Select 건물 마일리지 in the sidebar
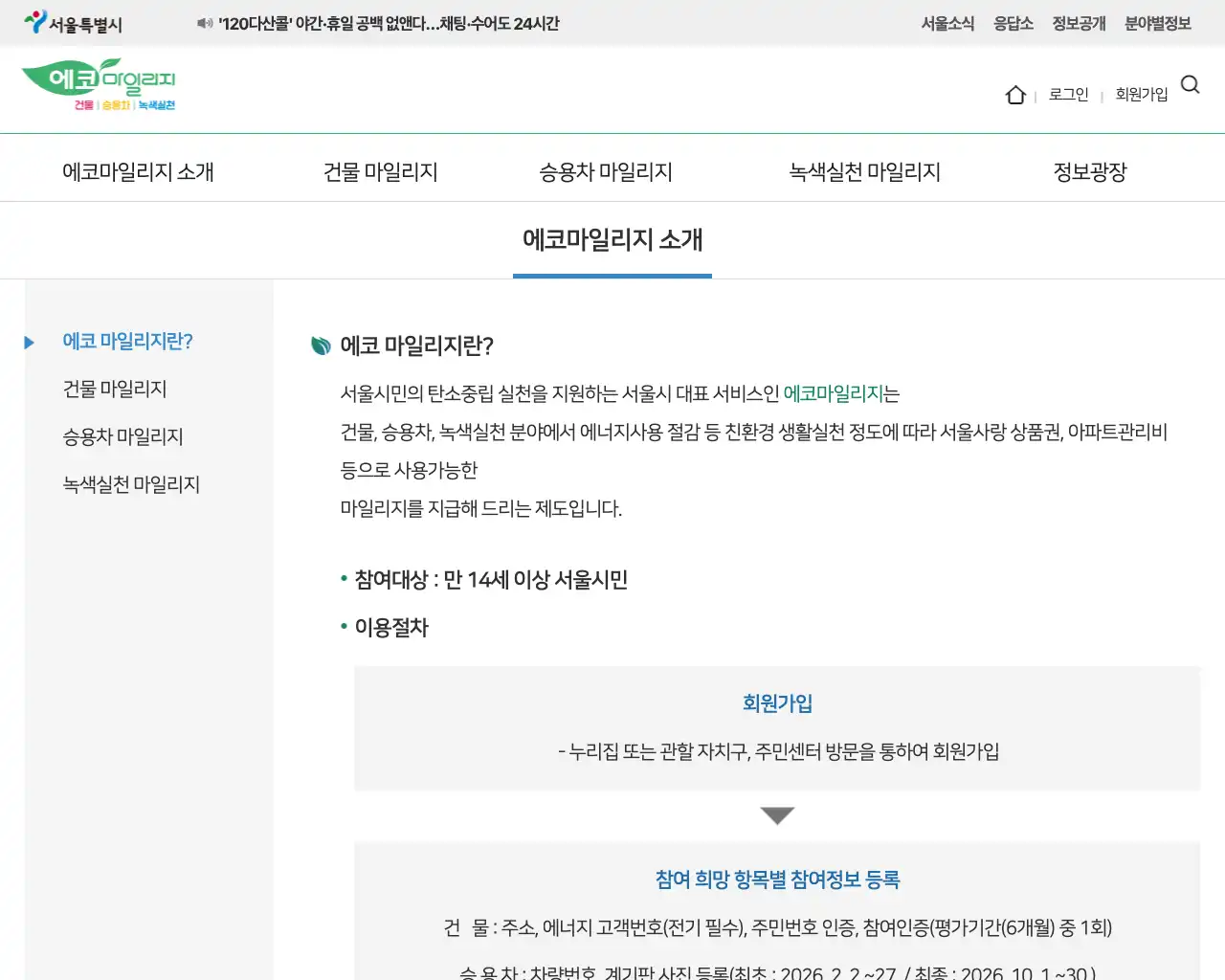 click(x=115, y=389)
